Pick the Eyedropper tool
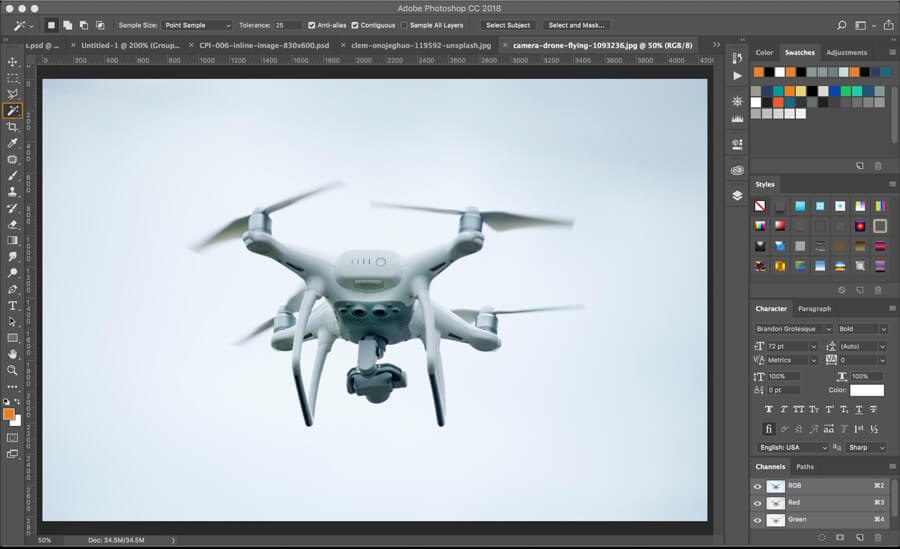Image resolution: width=900 pixels, height=549 pixels. tap(13, 143)
